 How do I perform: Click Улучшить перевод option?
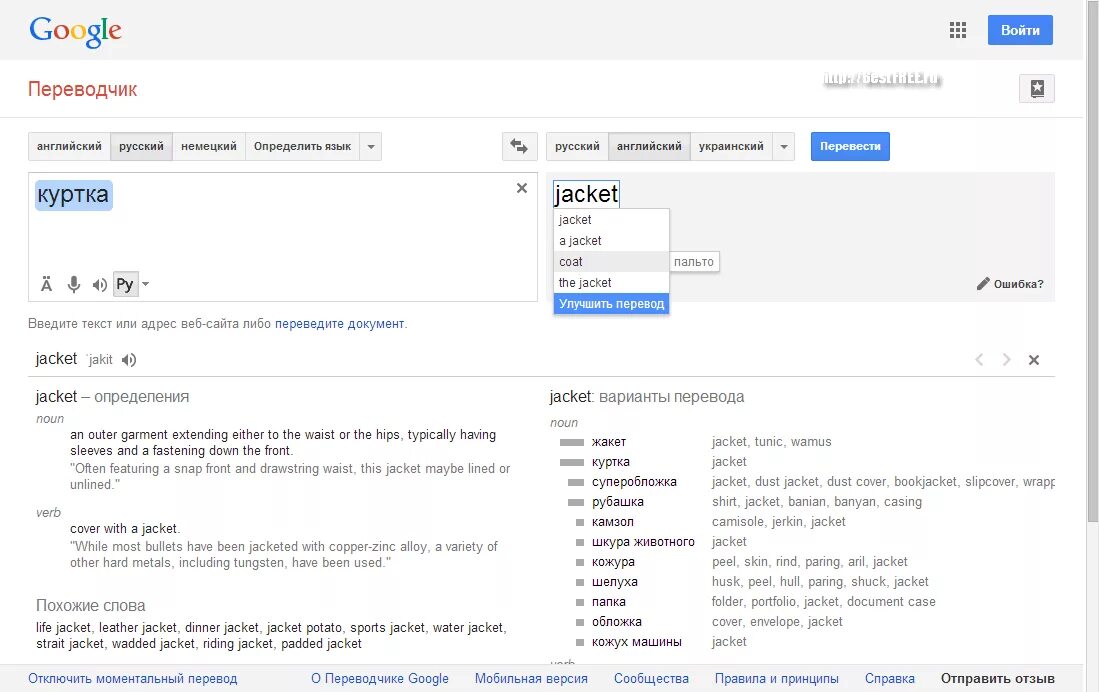611,304
